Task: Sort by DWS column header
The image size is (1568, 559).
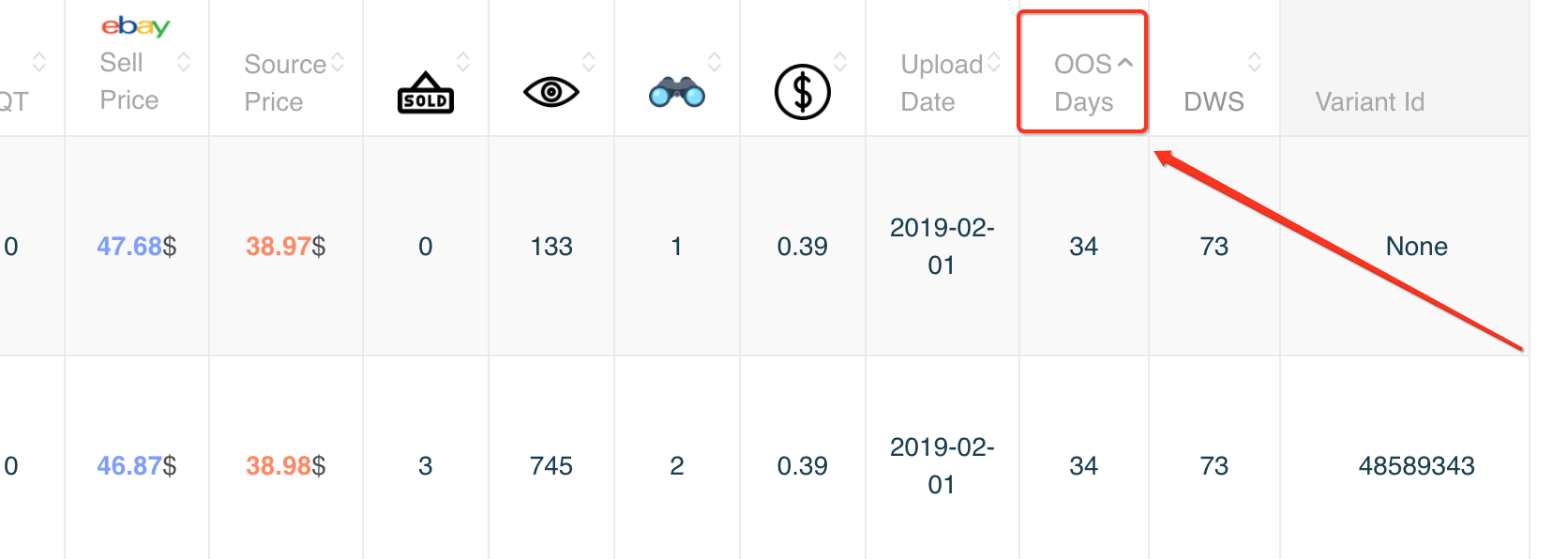Action: 1214,101
